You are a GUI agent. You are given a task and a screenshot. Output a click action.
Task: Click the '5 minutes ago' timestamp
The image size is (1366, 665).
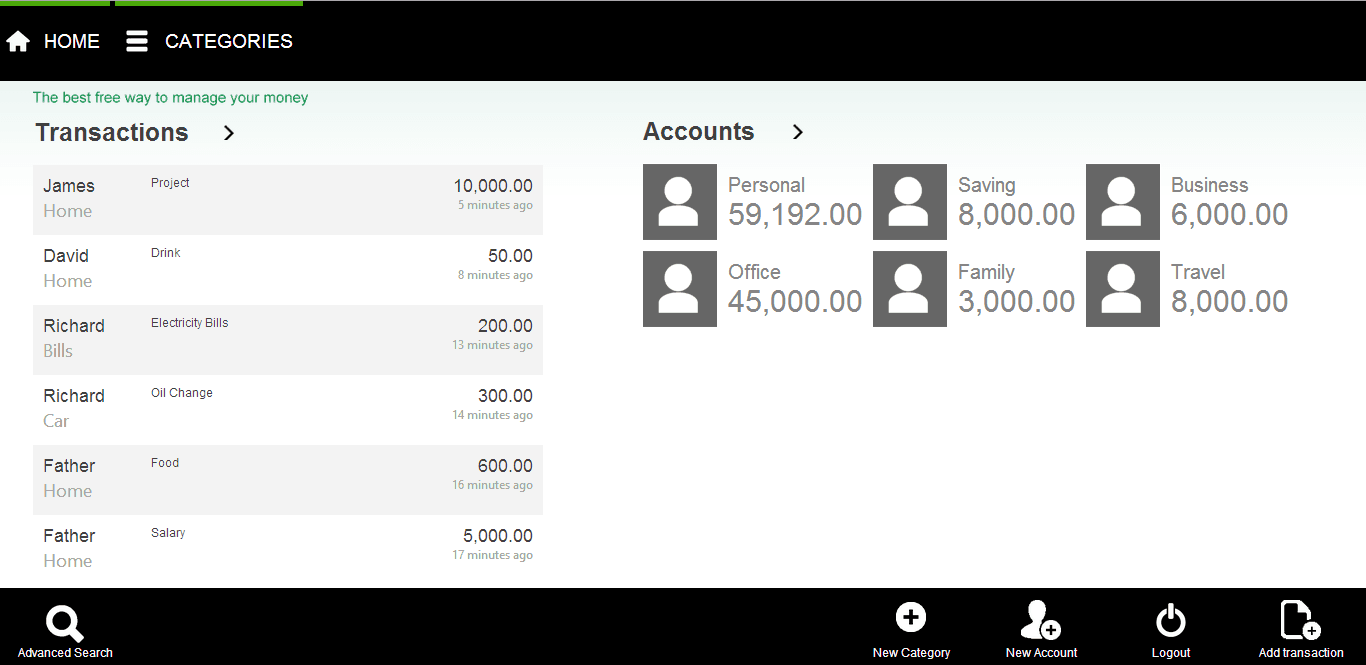[x=495, y=205]
